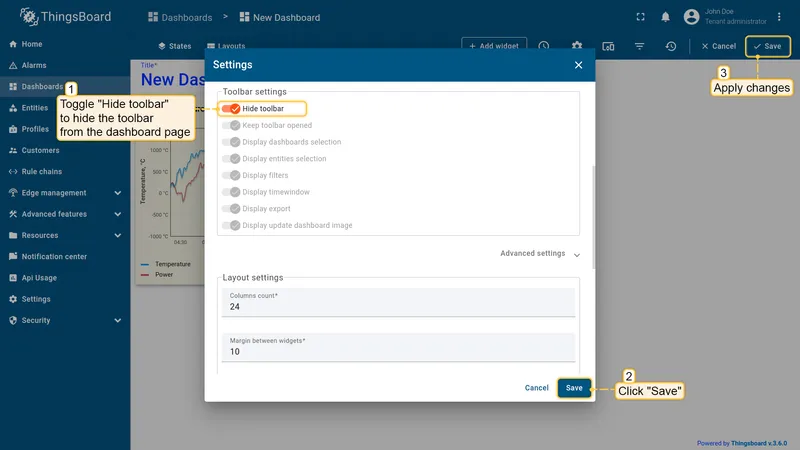Click the Add widget button

[494, 46]
